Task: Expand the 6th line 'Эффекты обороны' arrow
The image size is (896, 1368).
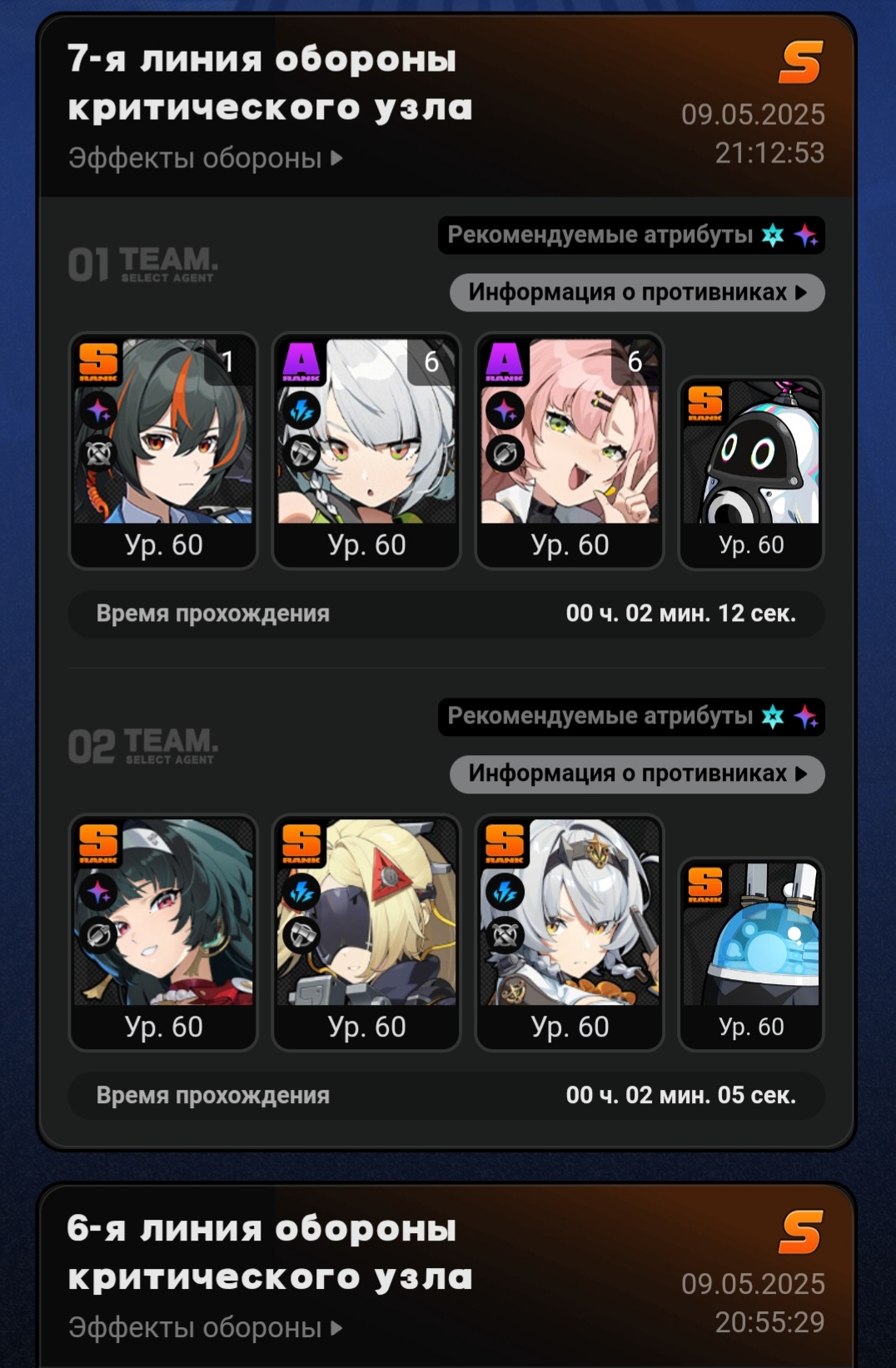Action: tap(336, 1327)
